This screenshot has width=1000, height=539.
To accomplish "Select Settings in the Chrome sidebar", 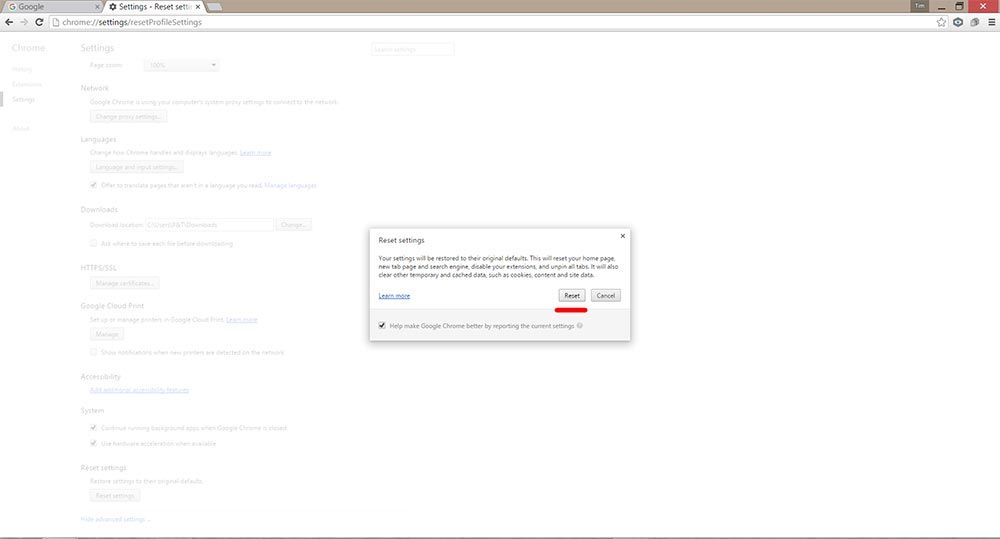I will click(x=24, y=100).
